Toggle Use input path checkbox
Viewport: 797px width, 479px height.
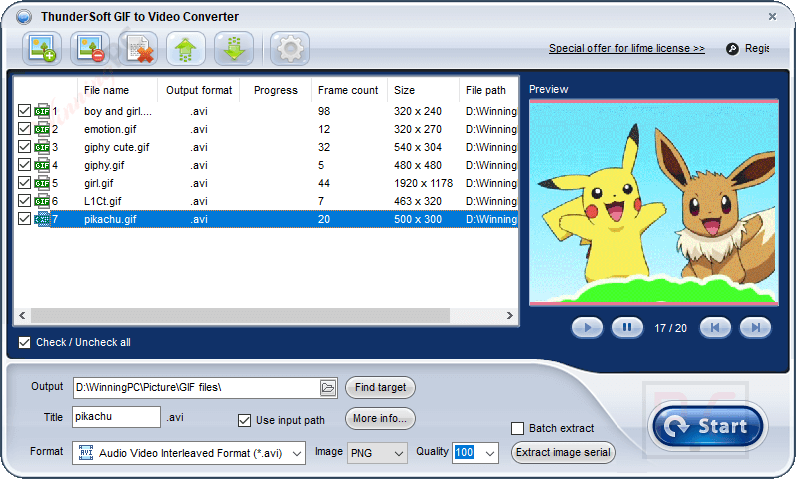(244, 421)
